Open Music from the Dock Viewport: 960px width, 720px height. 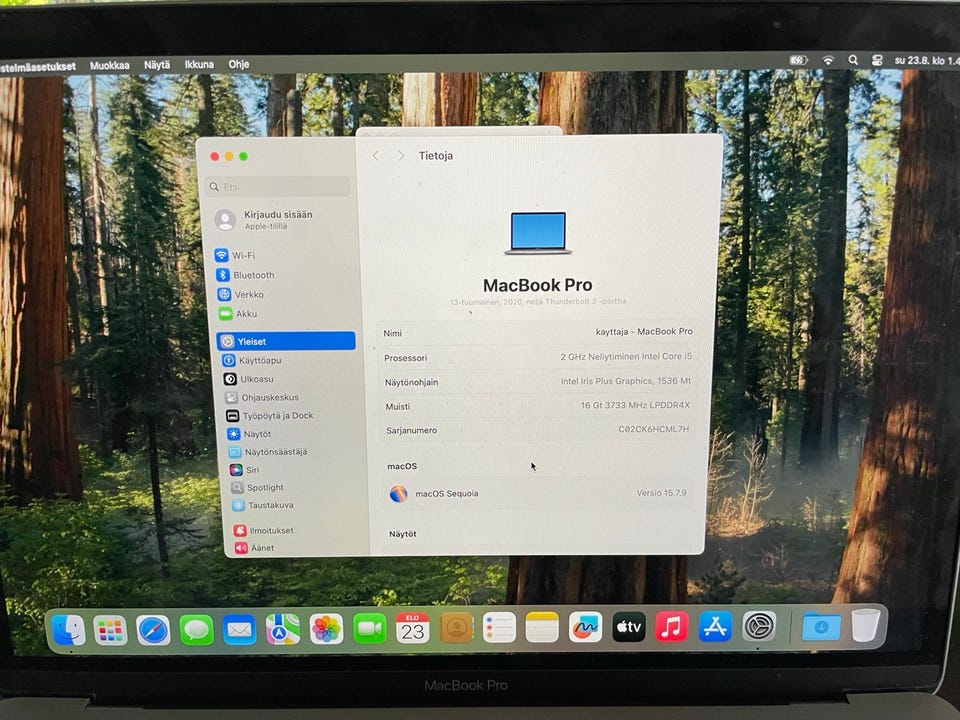[672, 627]
